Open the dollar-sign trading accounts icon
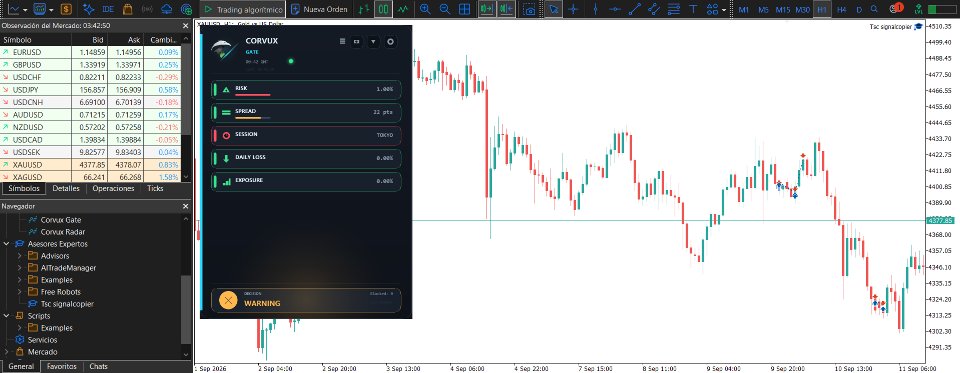Screen dimensions: 960x373 point(66,9)
